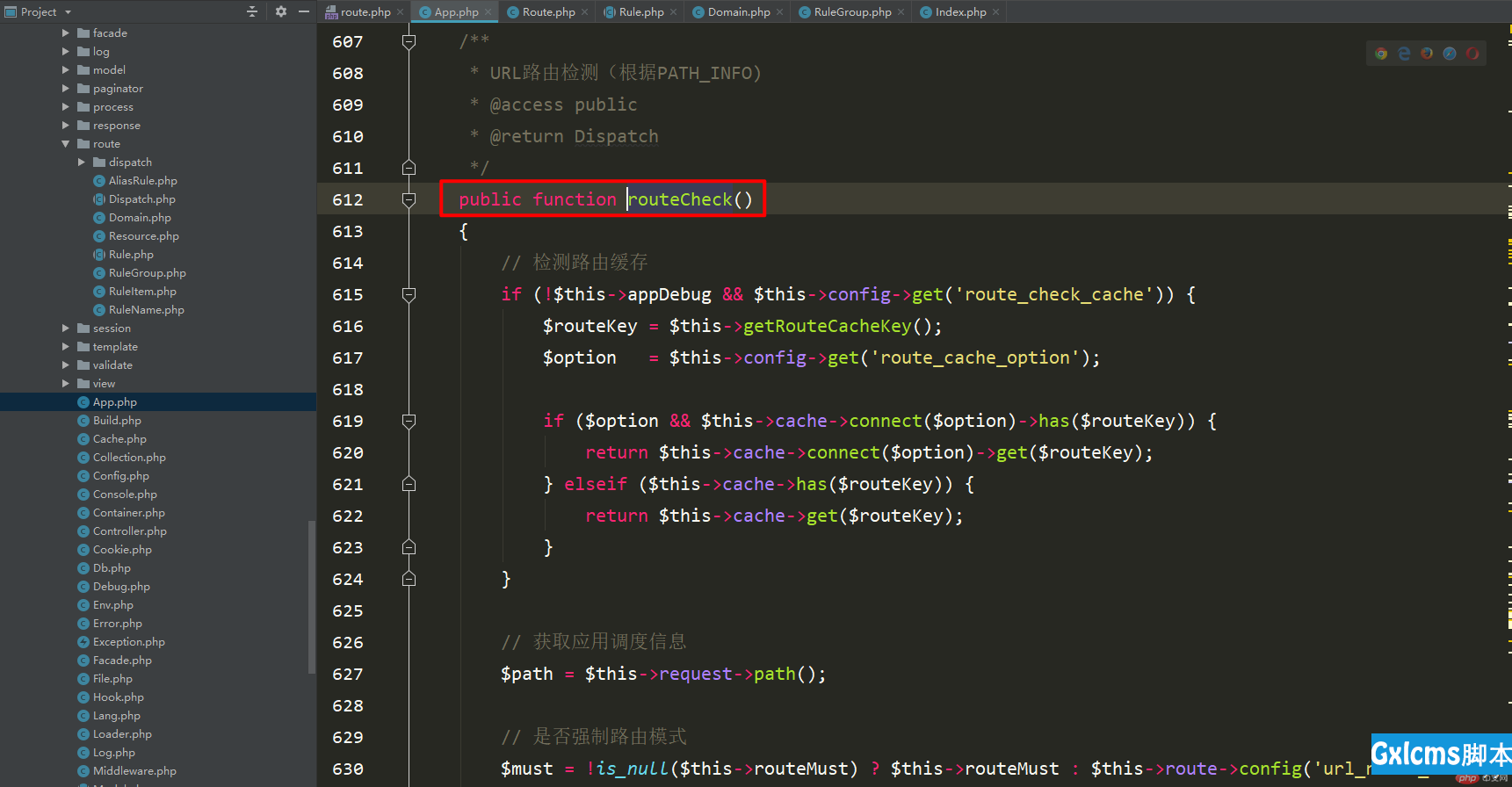Open Exception.php in project tree
1512x787 pixels.
(121, 641)
